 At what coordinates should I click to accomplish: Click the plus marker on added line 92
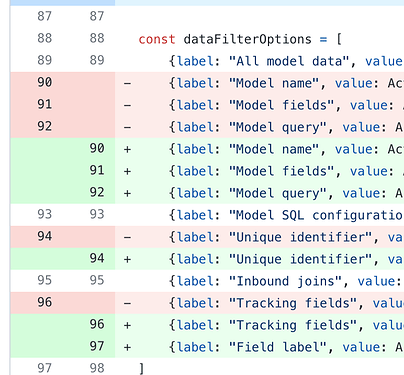pyautogui.click(x=127, y=193)
